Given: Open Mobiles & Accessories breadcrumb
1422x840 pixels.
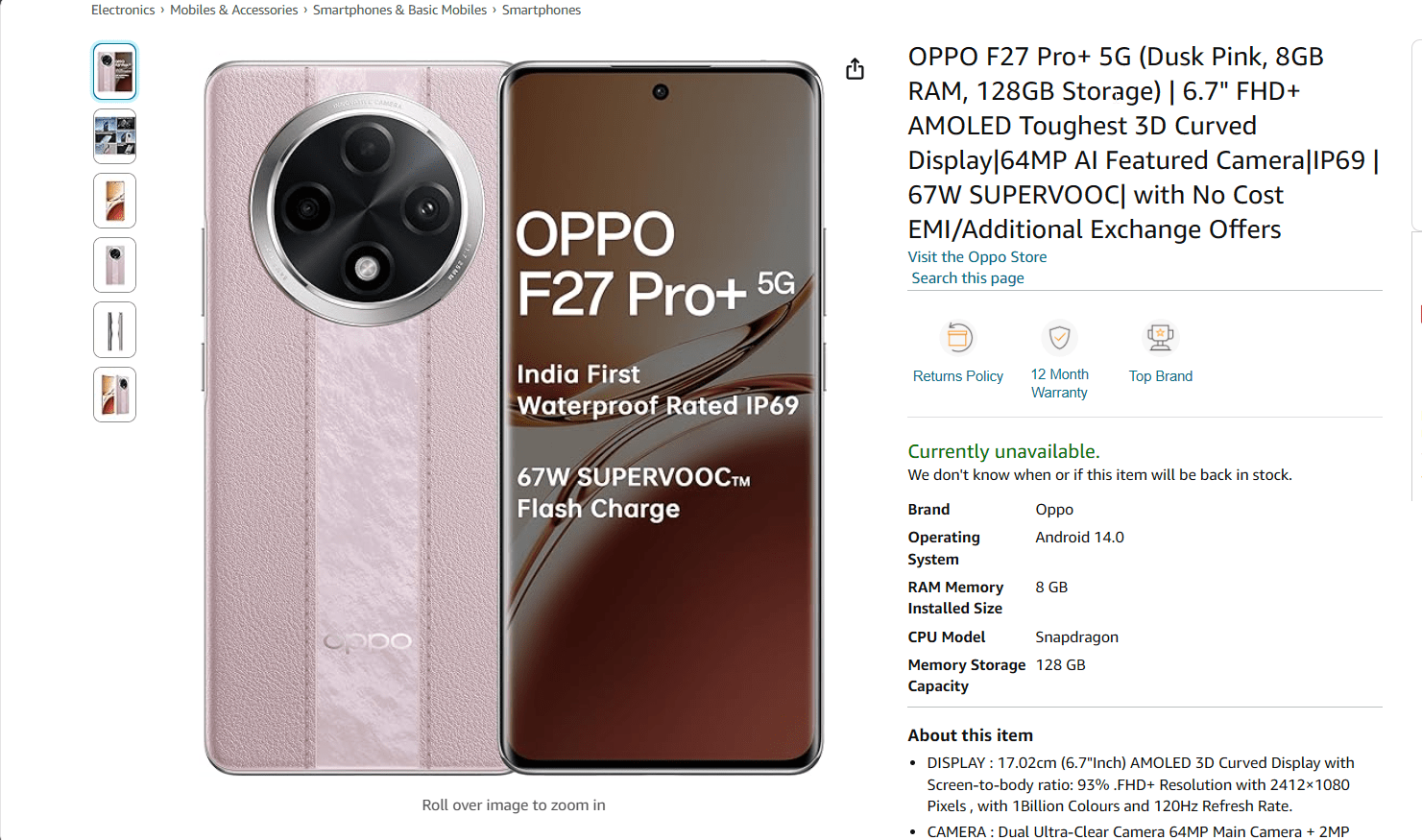Looking at the screenshot, I should coord(233,10).
